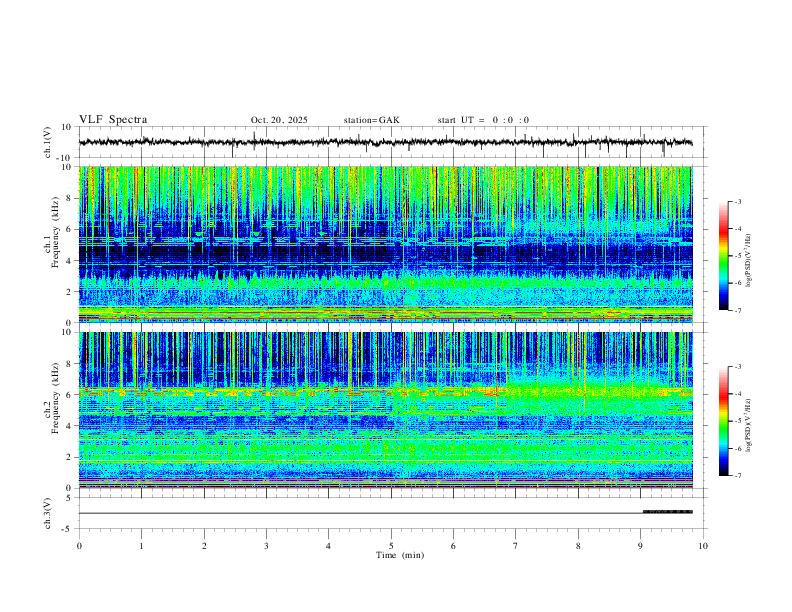Click the "8" kHz tick on ch.2 frequency axis

(69, 364)
